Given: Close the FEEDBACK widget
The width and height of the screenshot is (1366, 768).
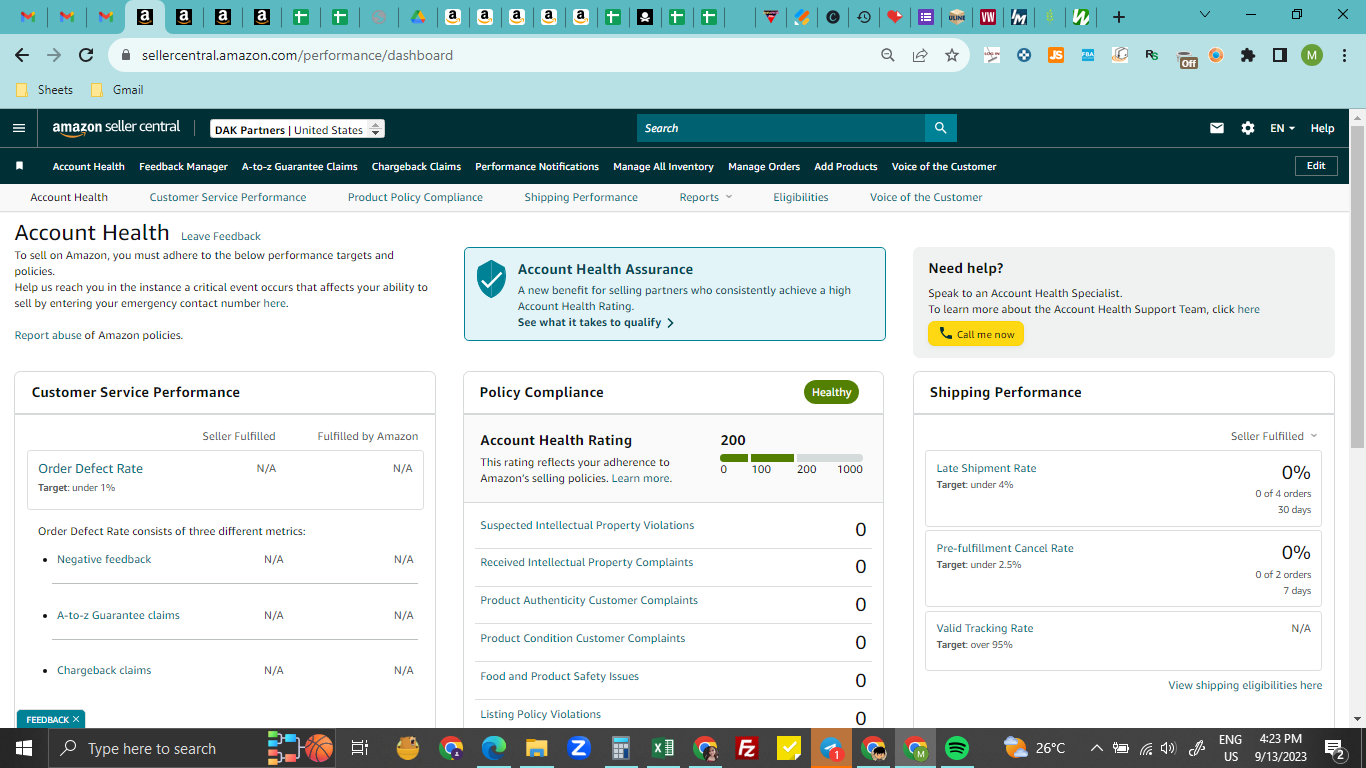Looking at the screenshot, I should click(76, 719).
